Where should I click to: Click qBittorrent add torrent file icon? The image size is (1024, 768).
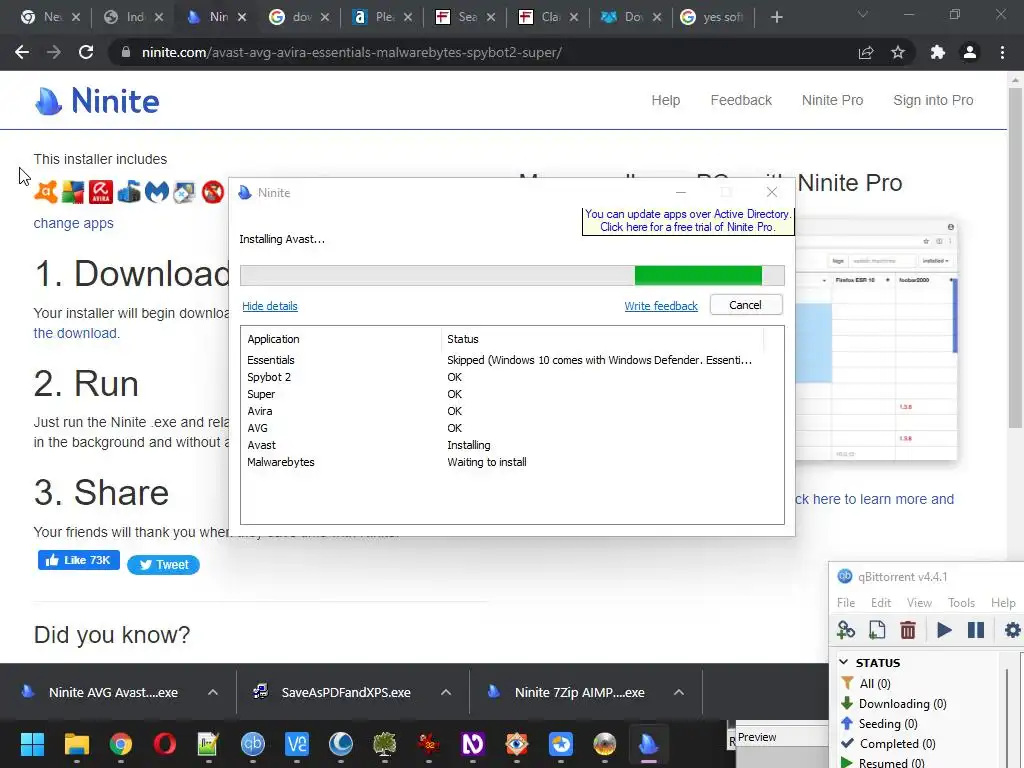point(877,630)
